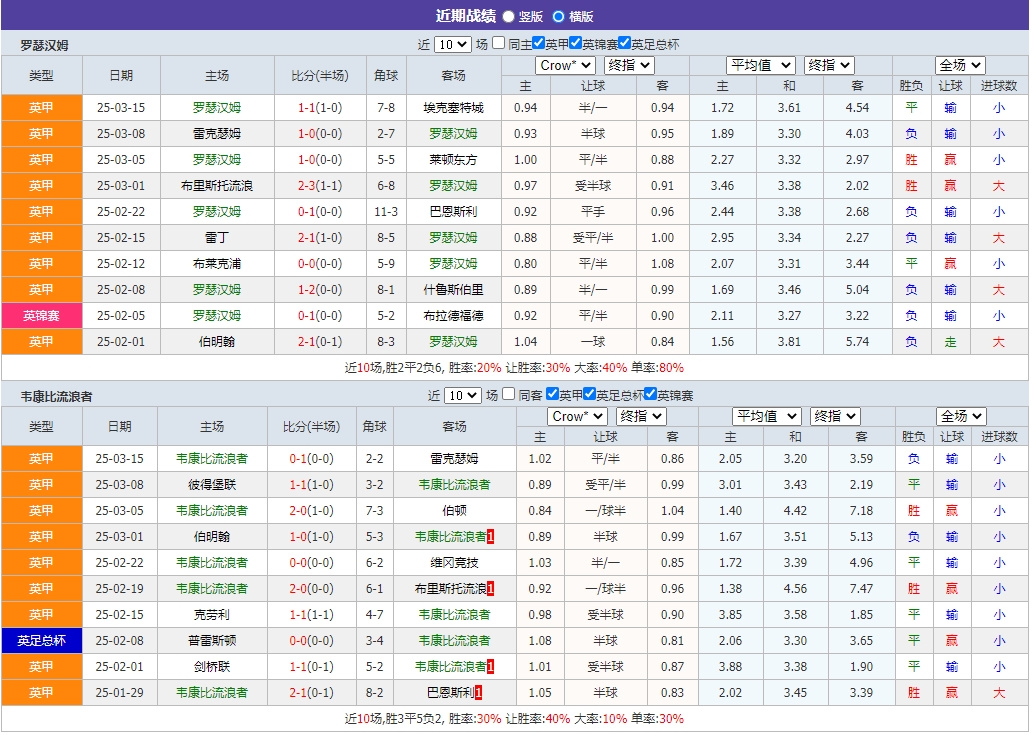This screenshot has height=735, width=1032.
Task: Open the Crow* bookmaker dropdown in 罗瑟汉姆 section
Action: (x=565, y=64)
